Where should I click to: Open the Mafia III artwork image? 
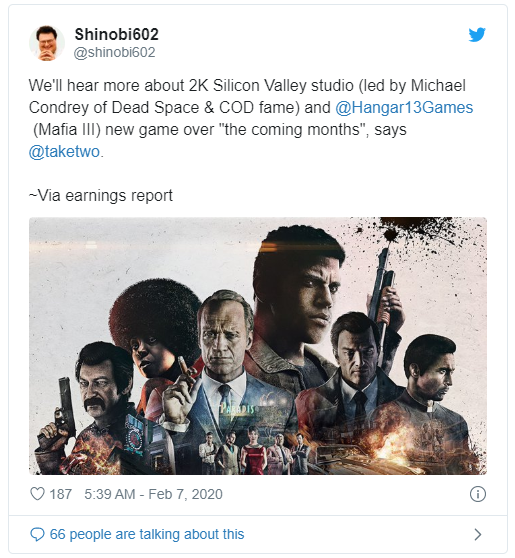(258, 346)
